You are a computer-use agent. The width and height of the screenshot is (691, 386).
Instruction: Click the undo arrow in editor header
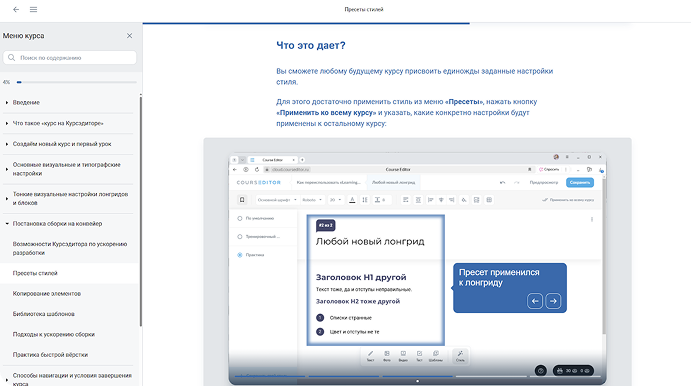pos(502,182)
